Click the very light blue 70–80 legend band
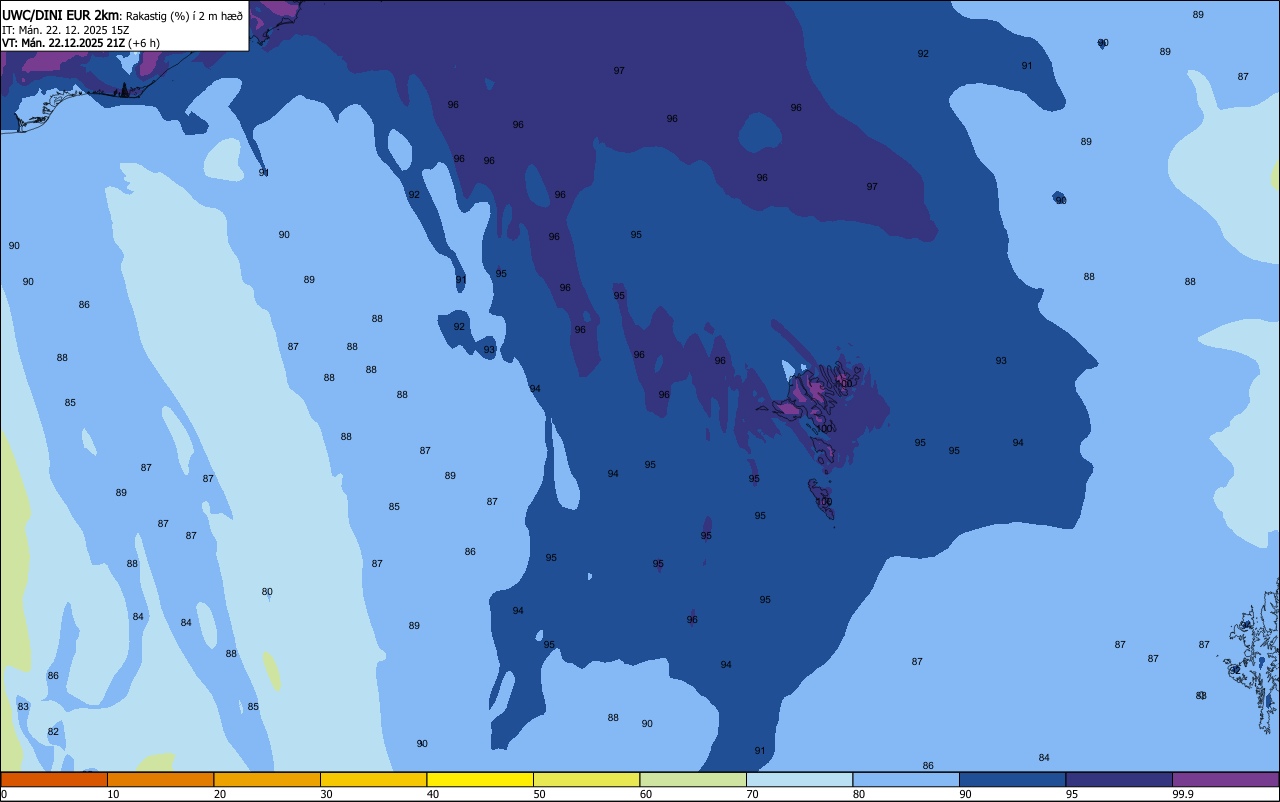This screenshot has height=802, width=1280. coord(799,779)
